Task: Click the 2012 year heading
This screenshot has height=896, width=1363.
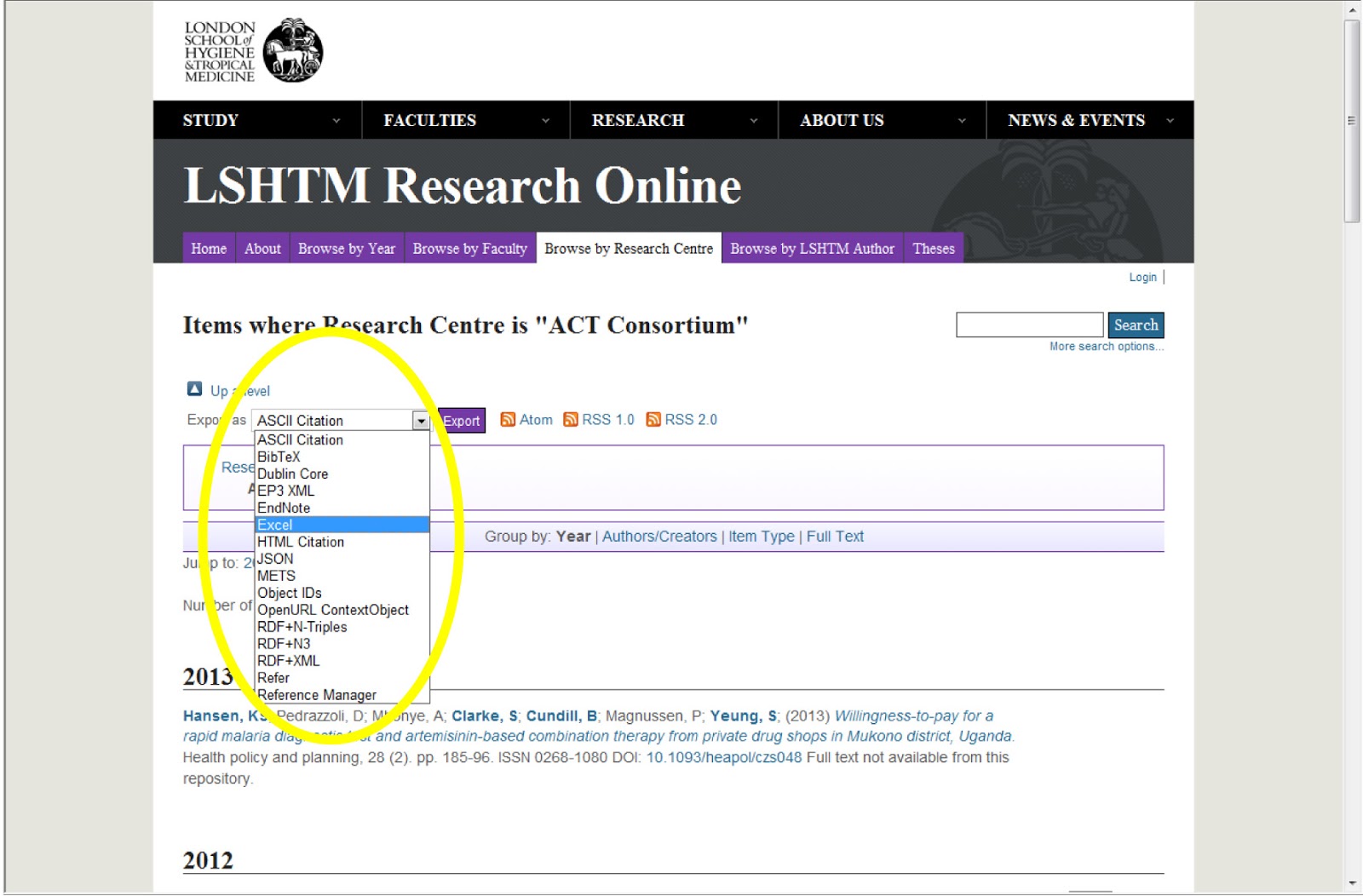Action: (208, 860)
